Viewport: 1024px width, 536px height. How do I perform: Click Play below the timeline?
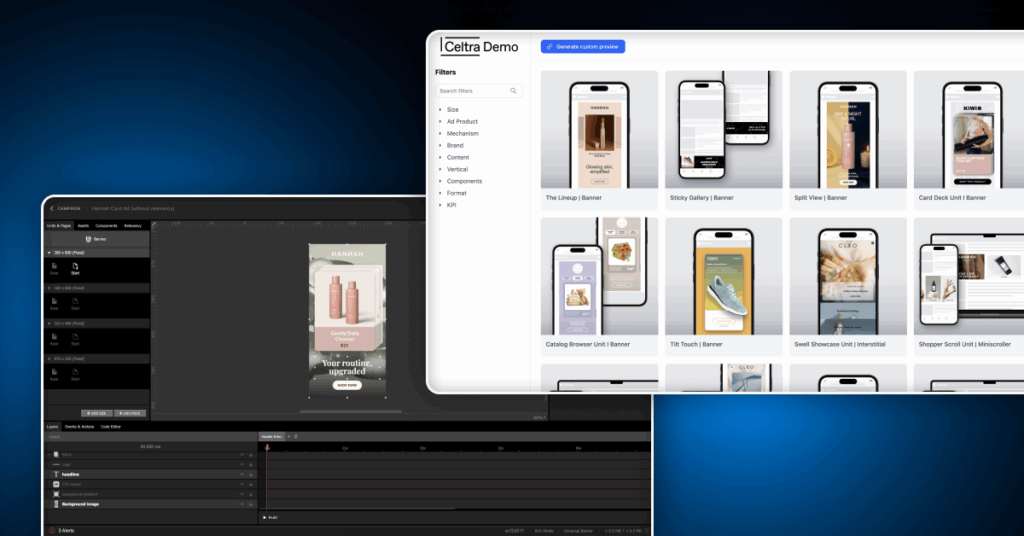tap(270, 517)
